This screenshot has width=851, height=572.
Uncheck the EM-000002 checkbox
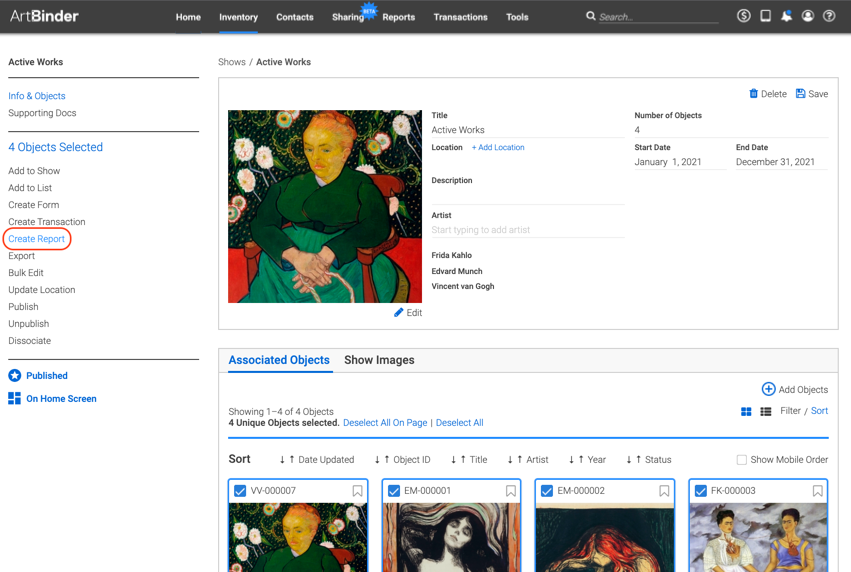point(547,491)
